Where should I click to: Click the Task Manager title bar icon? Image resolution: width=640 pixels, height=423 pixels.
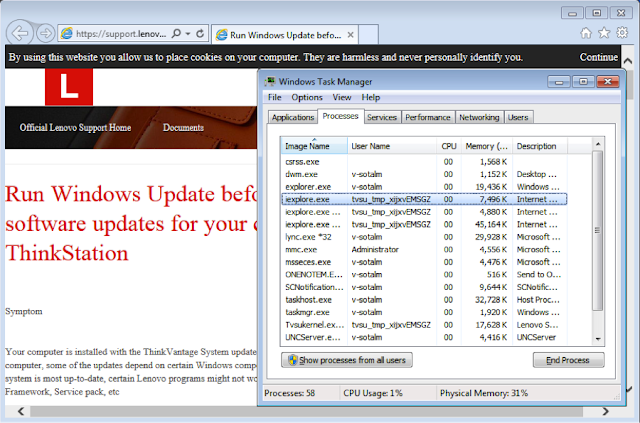tap(270, 82)
